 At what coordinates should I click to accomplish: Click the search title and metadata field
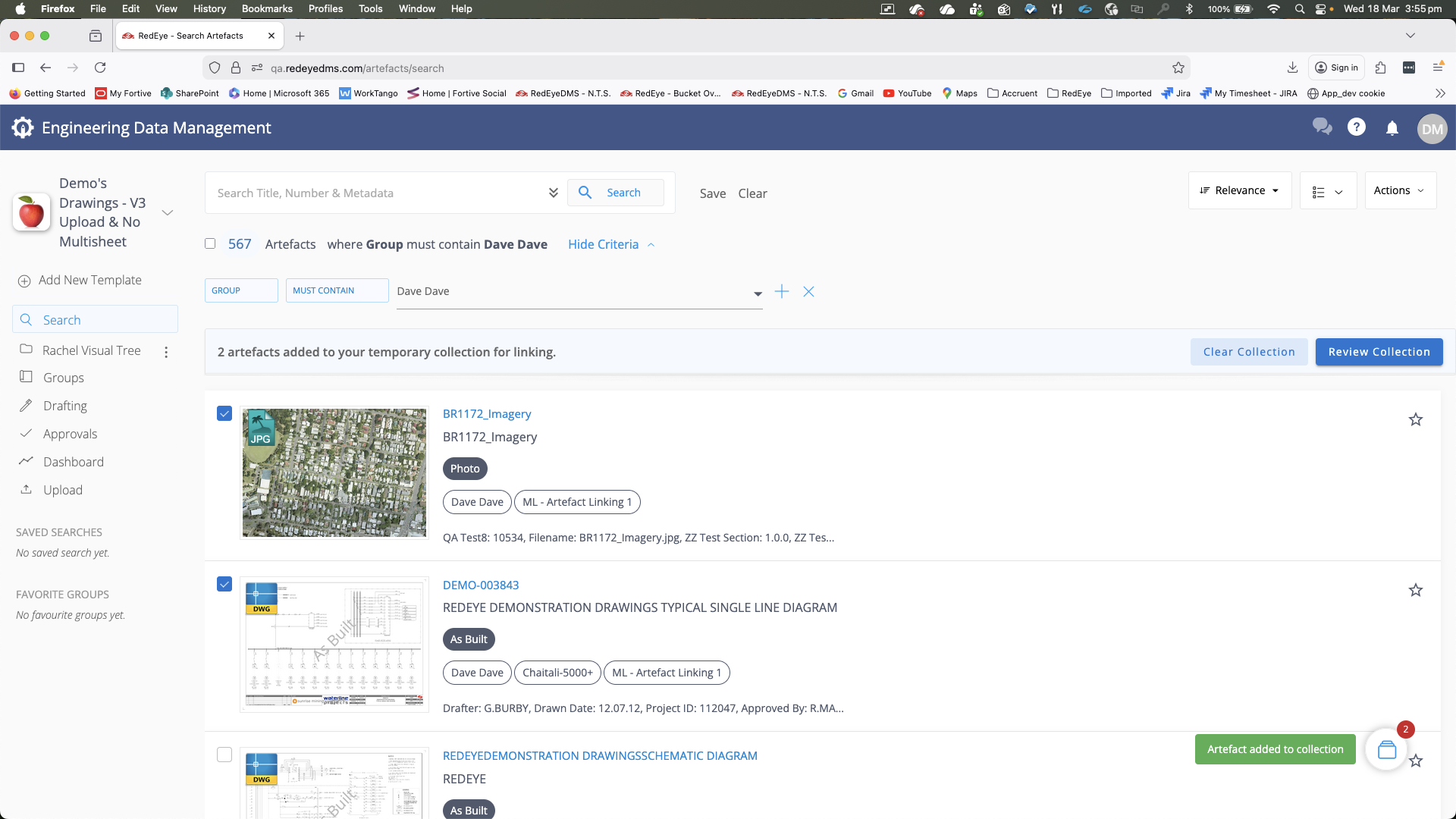pyautogui.click(x=379, y=193)
